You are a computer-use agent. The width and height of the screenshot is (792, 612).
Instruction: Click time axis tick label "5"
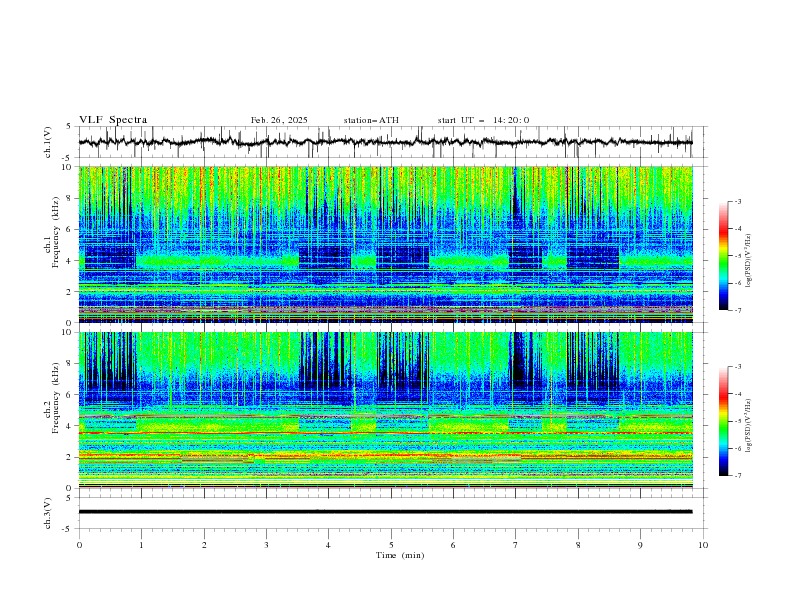(x=391, y=545)
